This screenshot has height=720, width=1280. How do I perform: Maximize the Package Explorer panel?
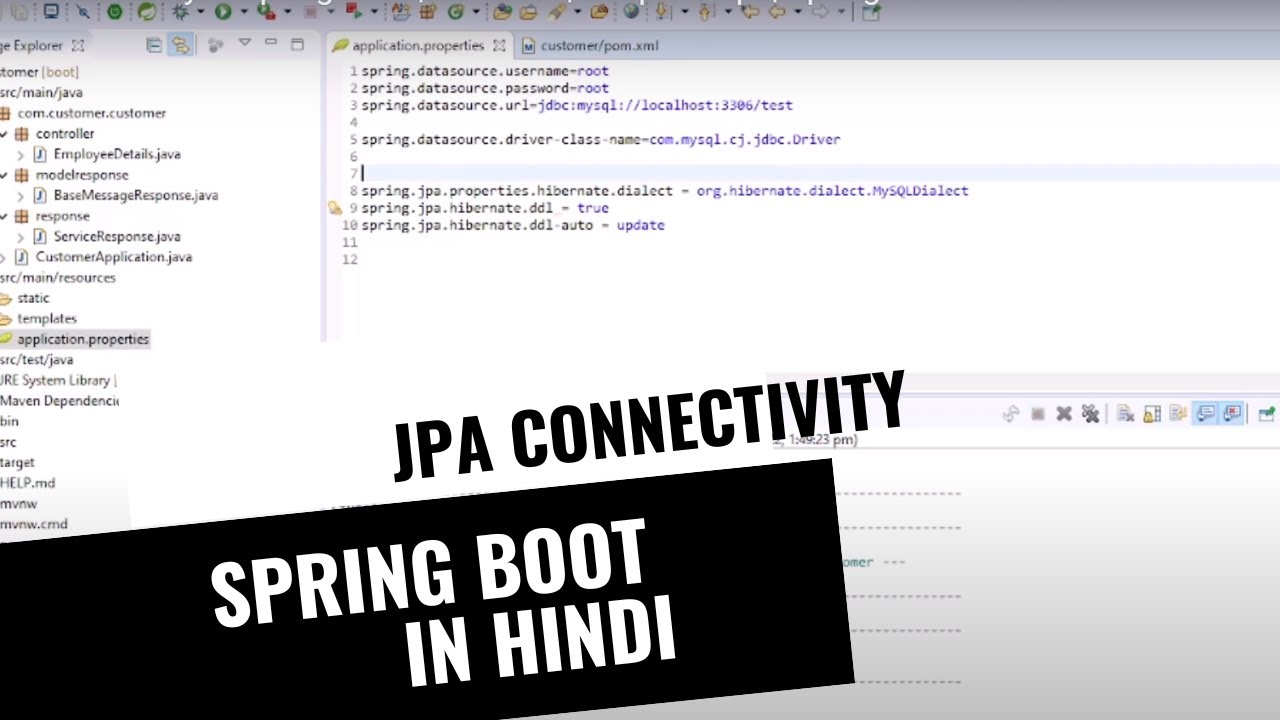297,44
